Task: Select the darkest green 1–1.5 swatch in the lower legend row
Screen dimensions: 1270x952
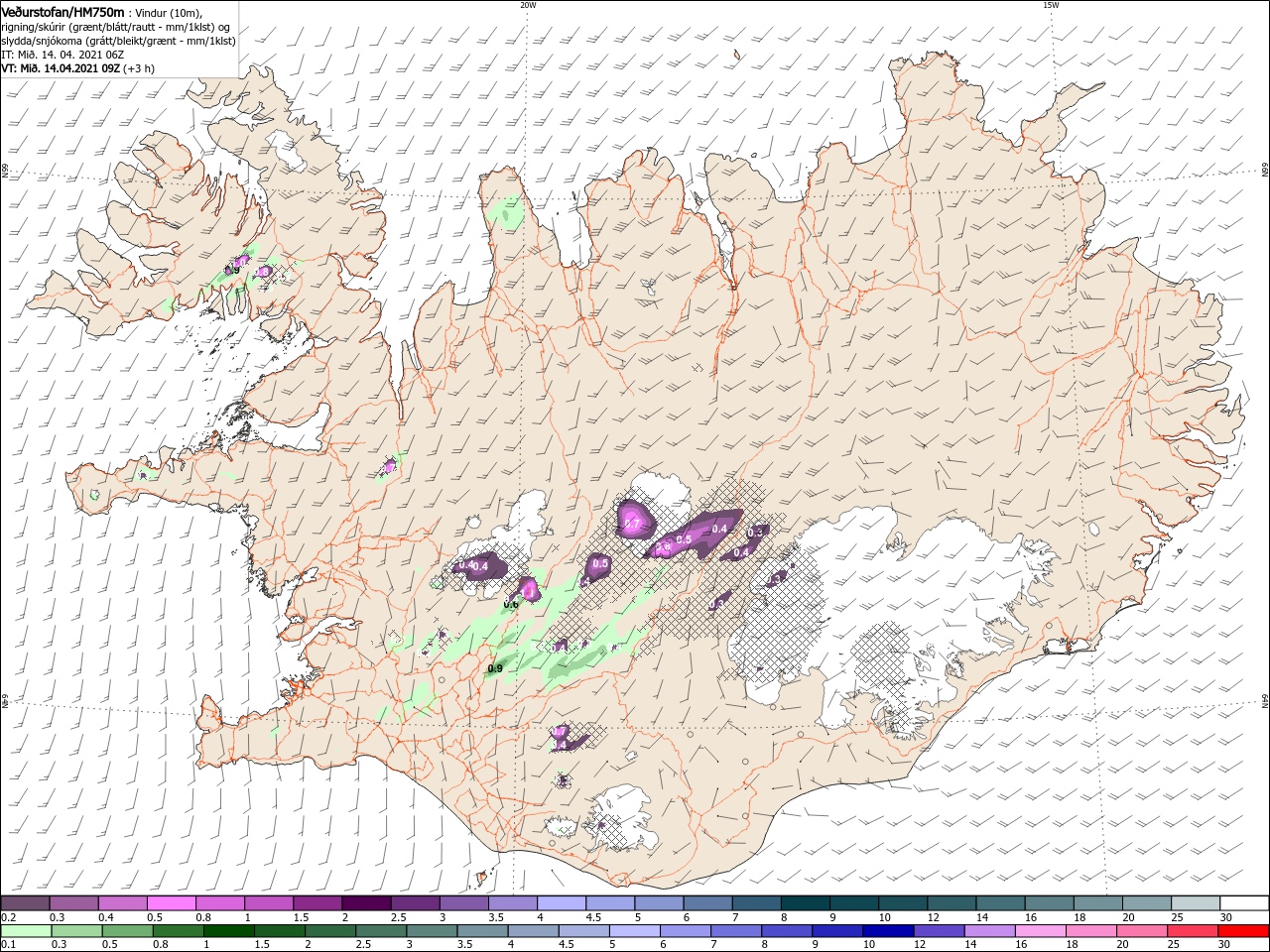Action: pos(229,931)
